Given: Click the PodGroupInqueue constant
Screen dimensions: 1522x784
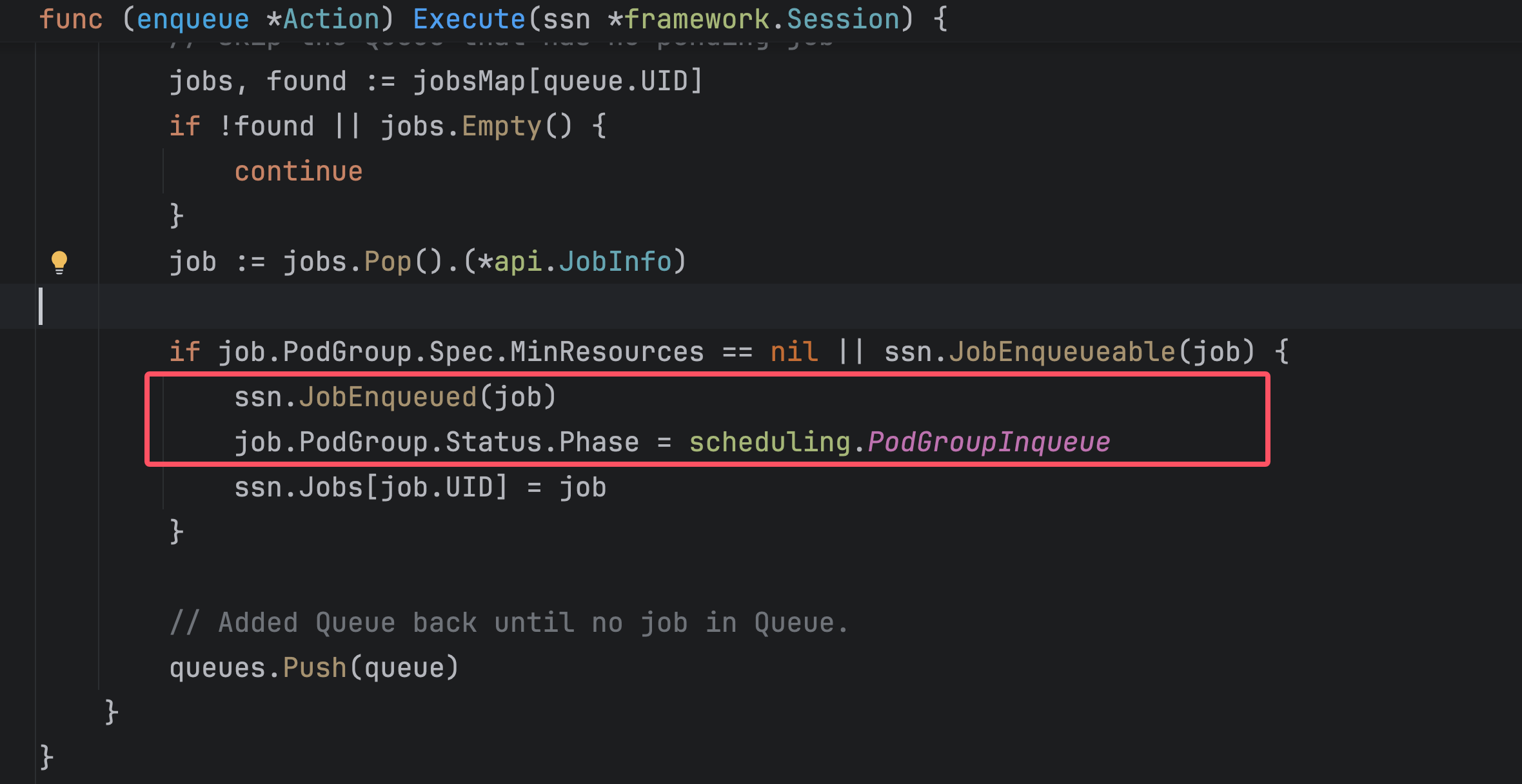Looking at the screenshot, I should [x=989, y=442].
